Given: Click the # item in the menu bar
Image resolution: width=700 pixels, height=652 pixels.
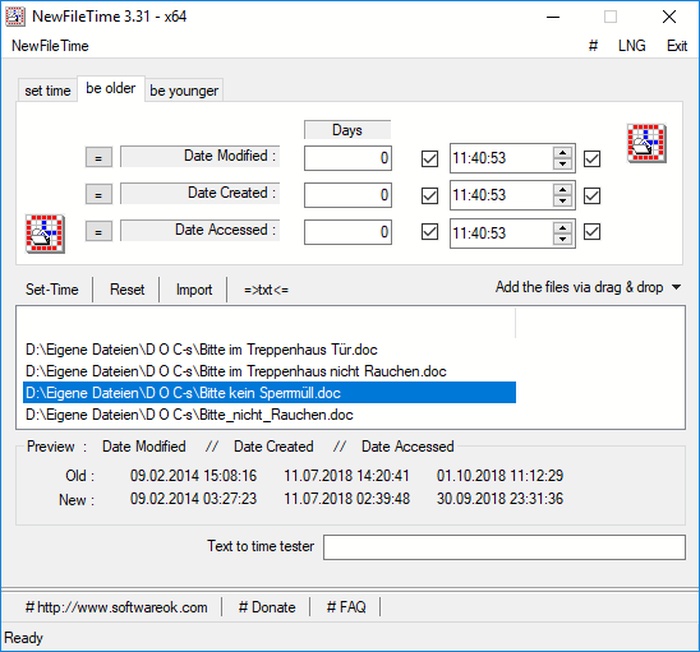Looking at the screenshot, I should pos(593,46).
